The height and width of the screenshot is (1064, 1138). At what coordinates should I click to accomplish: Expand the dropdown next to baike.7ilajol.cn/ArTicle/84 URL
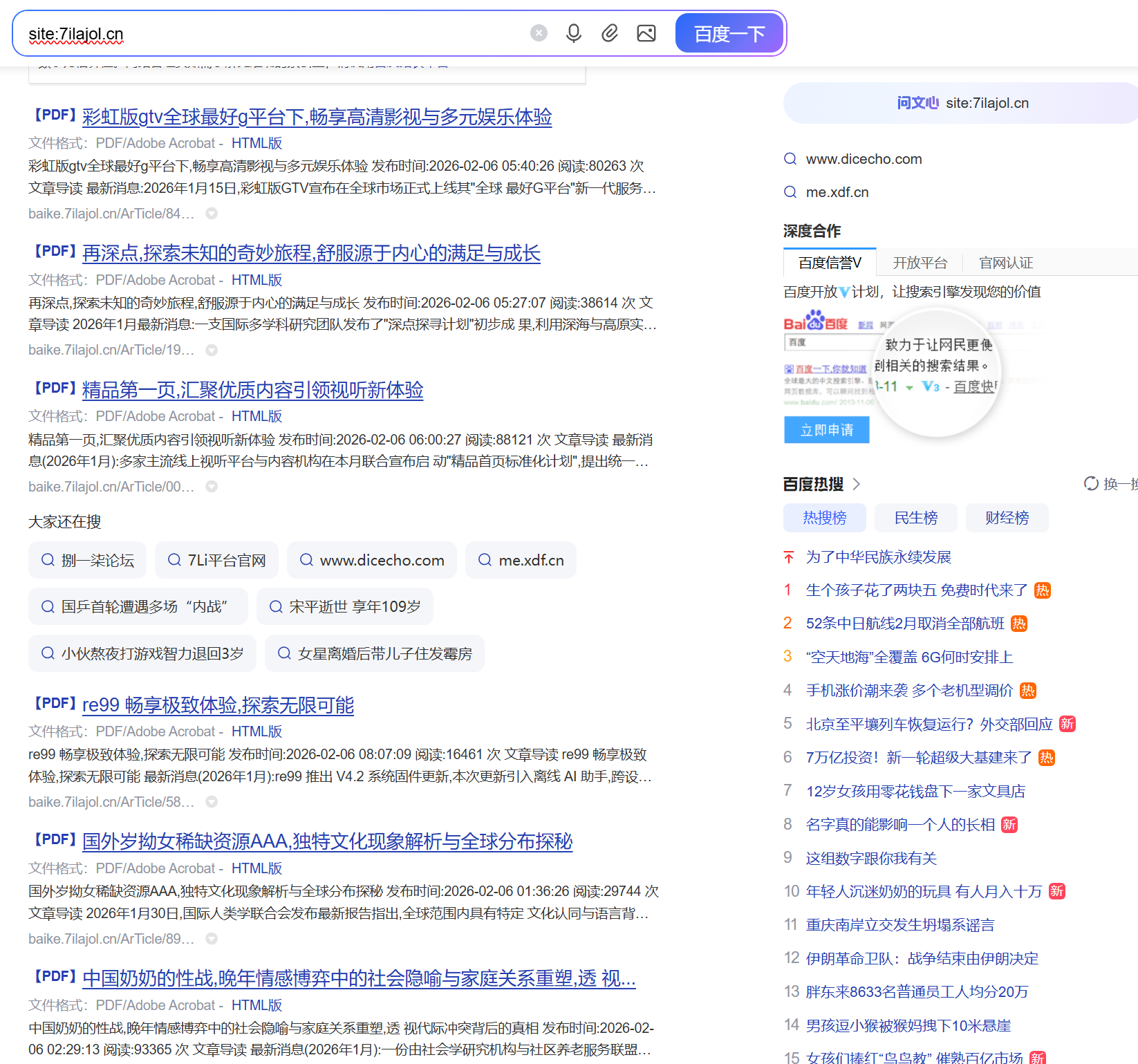tap(212, 214)
